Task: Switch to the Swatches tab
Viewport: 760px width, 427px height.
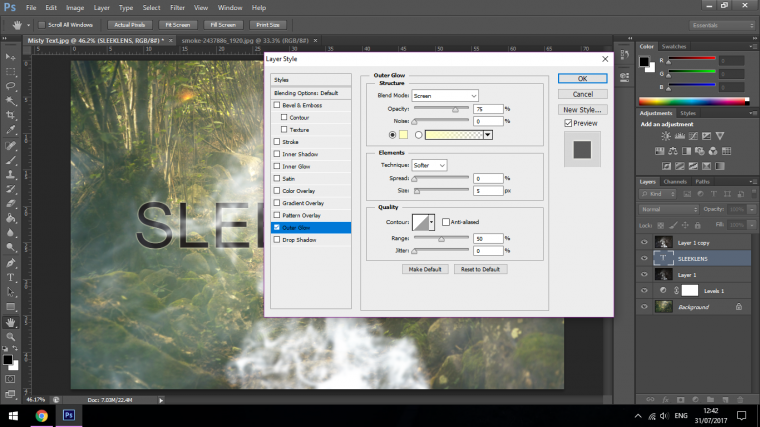Action: pos(674,47)
